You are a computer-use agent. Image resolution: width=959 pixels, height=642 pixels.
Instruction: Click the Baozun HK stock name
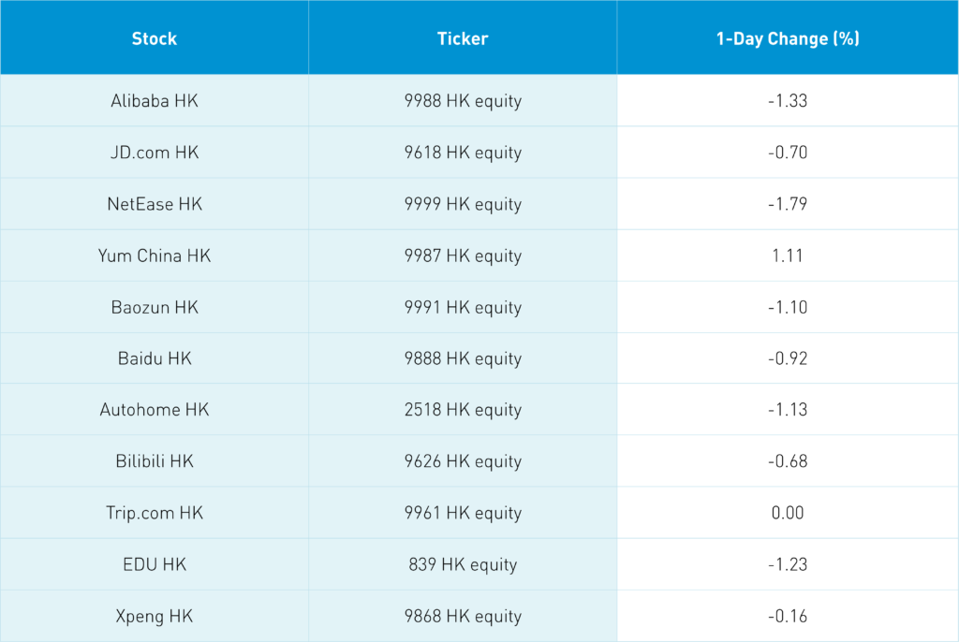[x=154, y=307]
